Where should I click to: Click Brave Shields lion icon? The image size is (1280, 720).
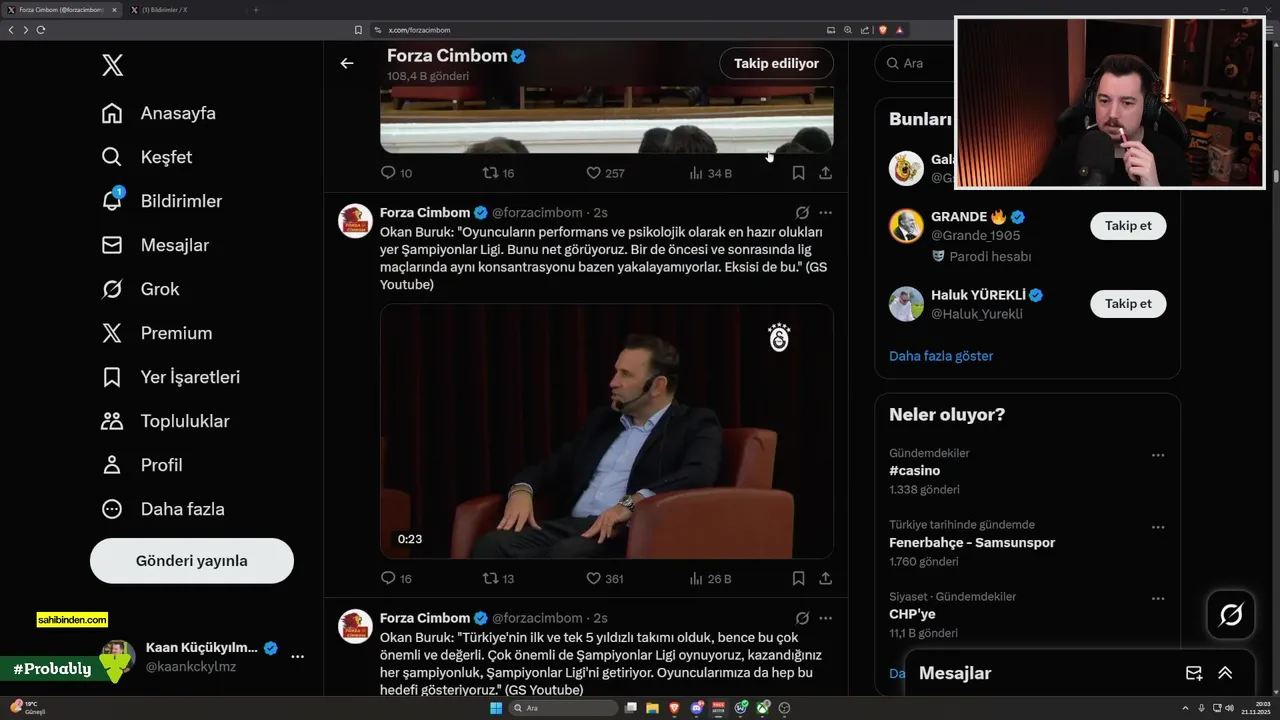click(883, 30)
